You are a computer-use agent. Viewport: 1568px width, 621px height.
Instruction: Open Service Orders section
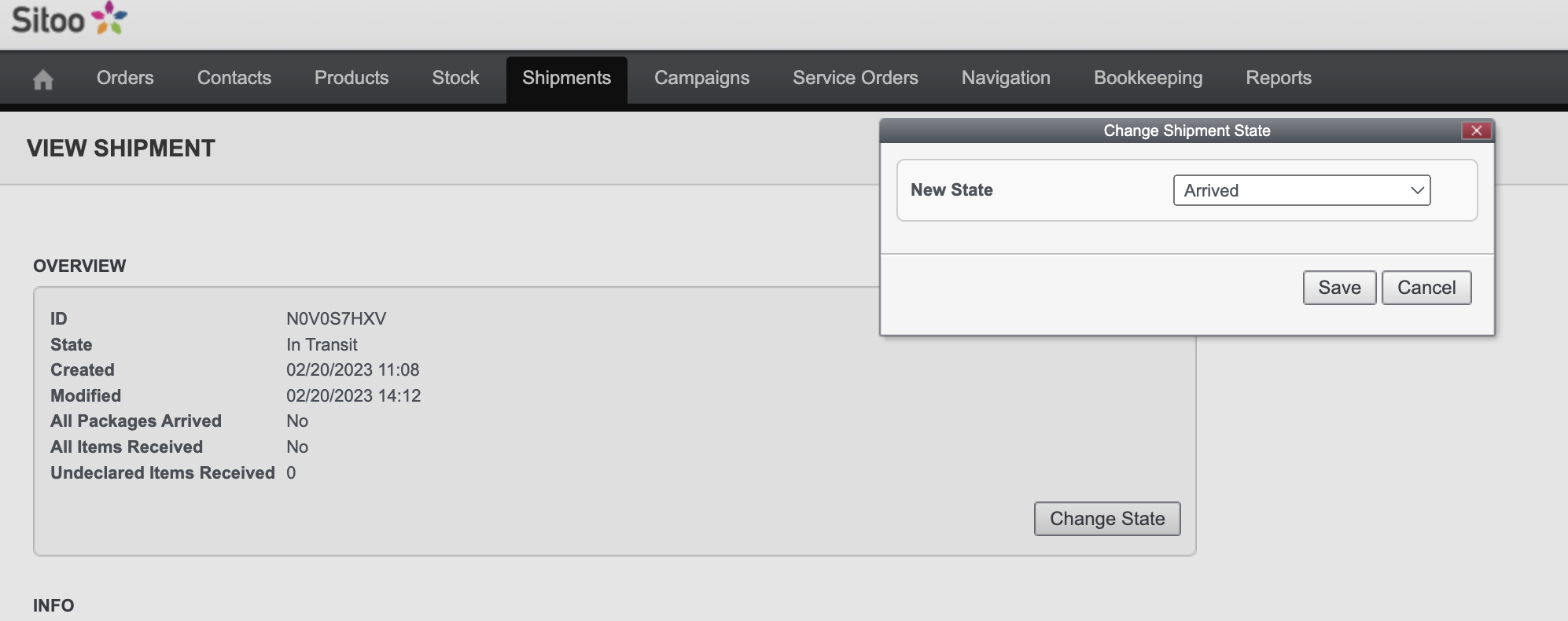pyautogui.click(x=856, y=78)
